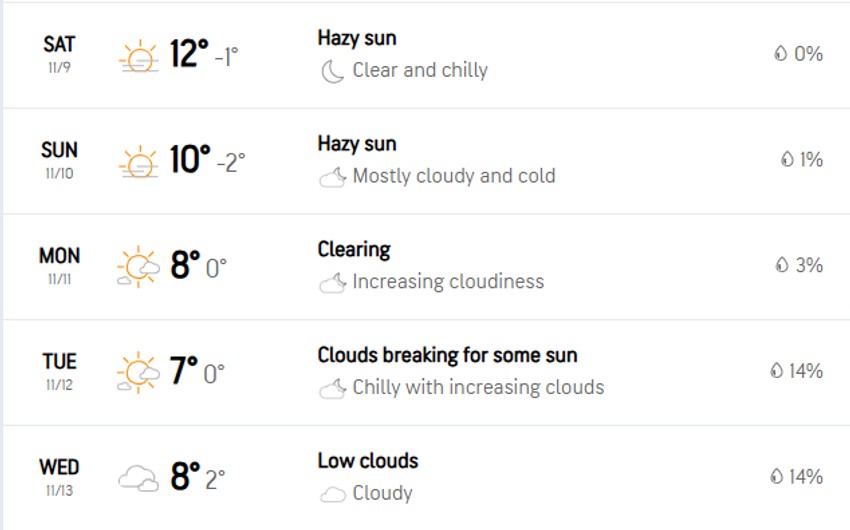Click Sunday's 1% precipitation chance

click(x=810, y=160)
